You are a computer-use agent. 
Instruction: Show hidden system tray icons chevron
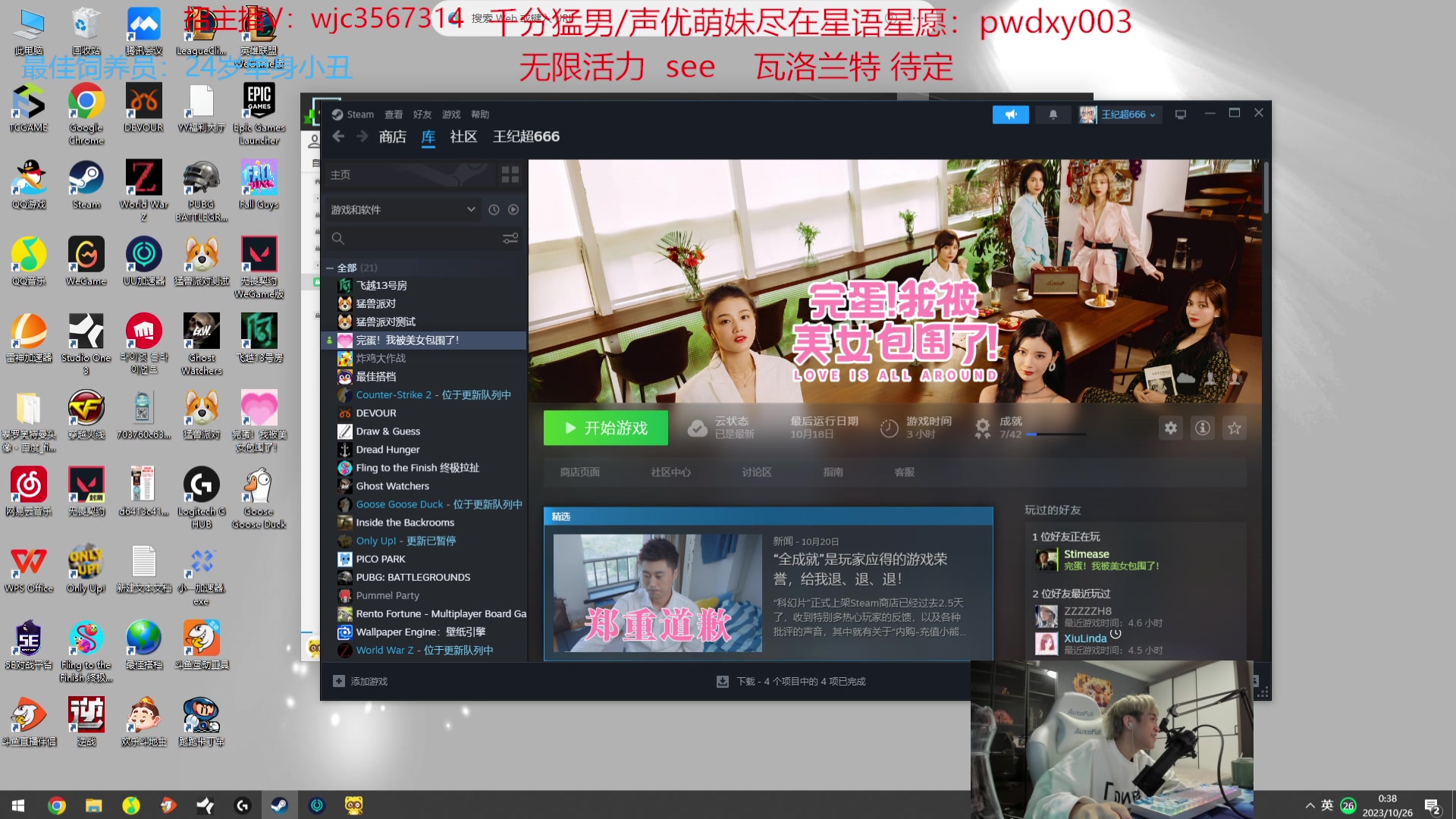tap(1310, 805)
